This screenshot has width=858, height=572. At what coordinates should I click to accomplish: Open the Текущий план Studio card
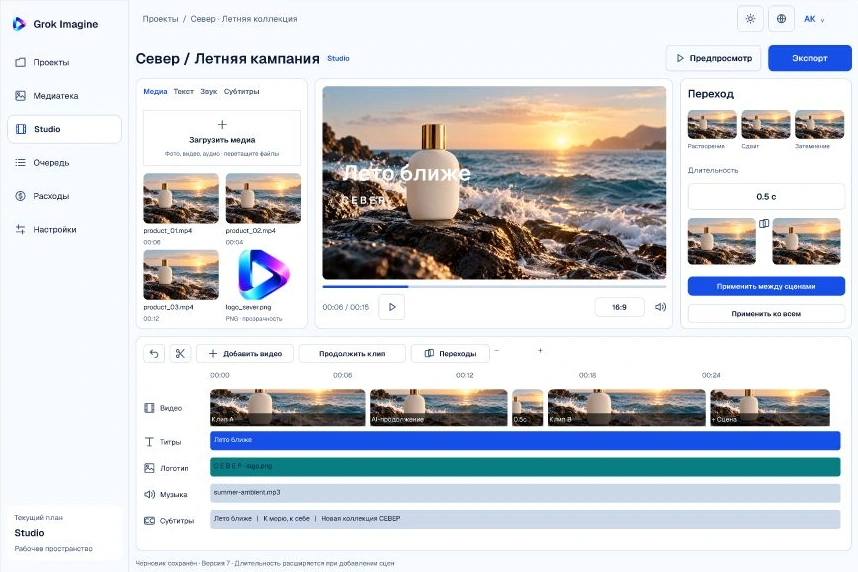[x=64, y=533]
